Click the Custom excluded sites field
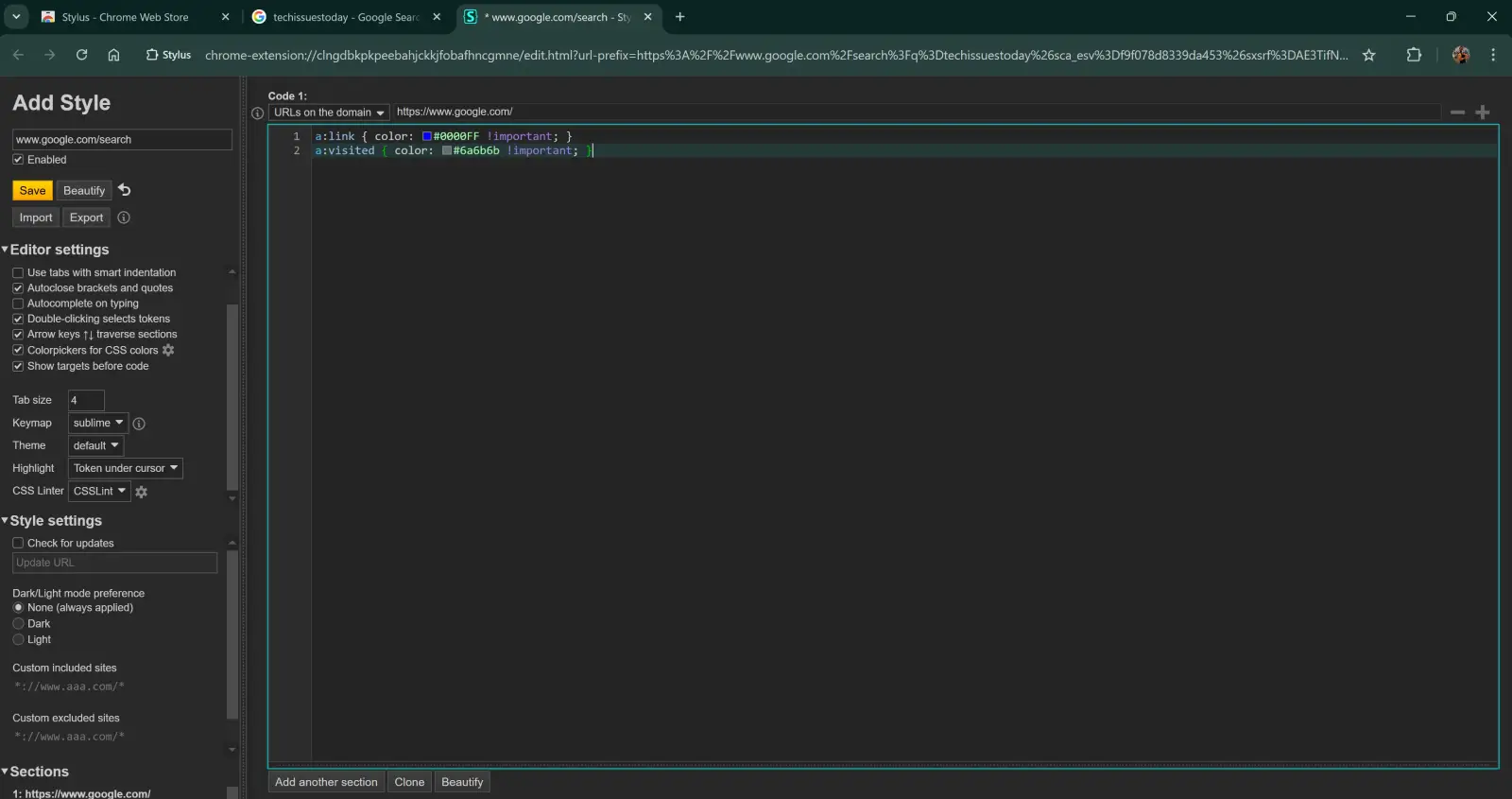This screenshot has height=799, width=1512. pyautogui.click(x=114, y=737)
